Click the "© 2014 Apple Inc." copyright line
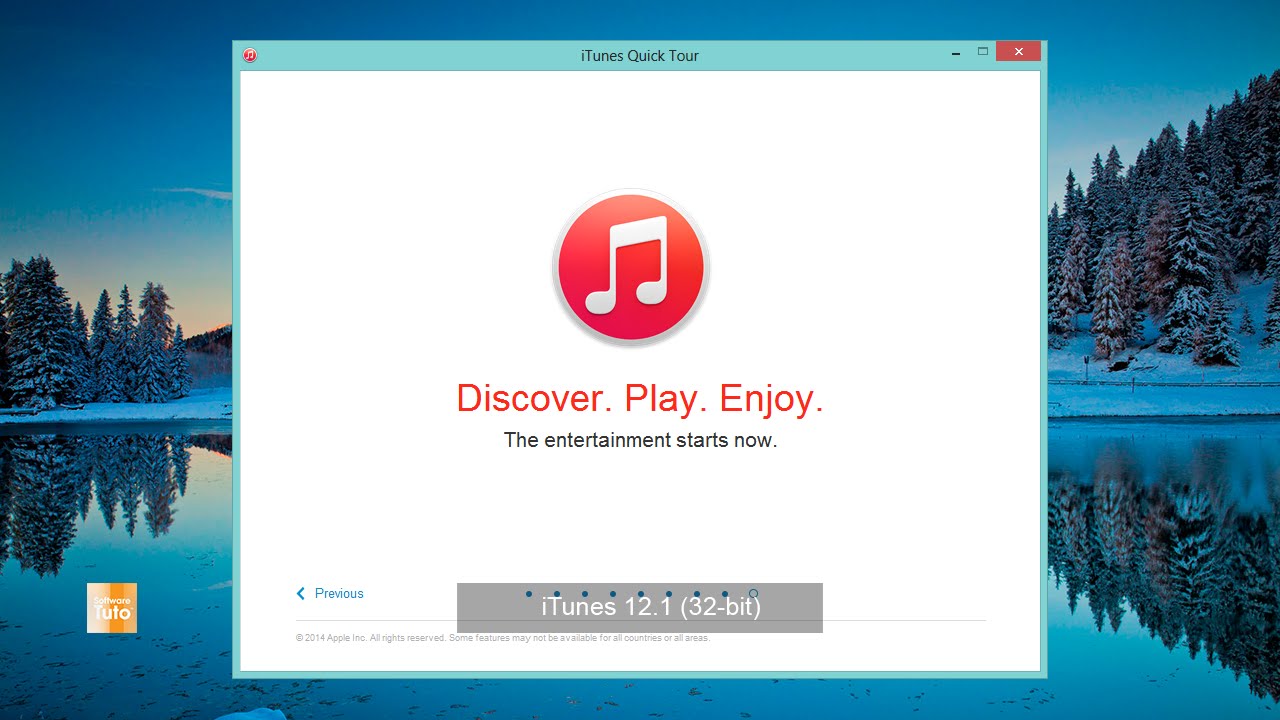 [503, 638]
